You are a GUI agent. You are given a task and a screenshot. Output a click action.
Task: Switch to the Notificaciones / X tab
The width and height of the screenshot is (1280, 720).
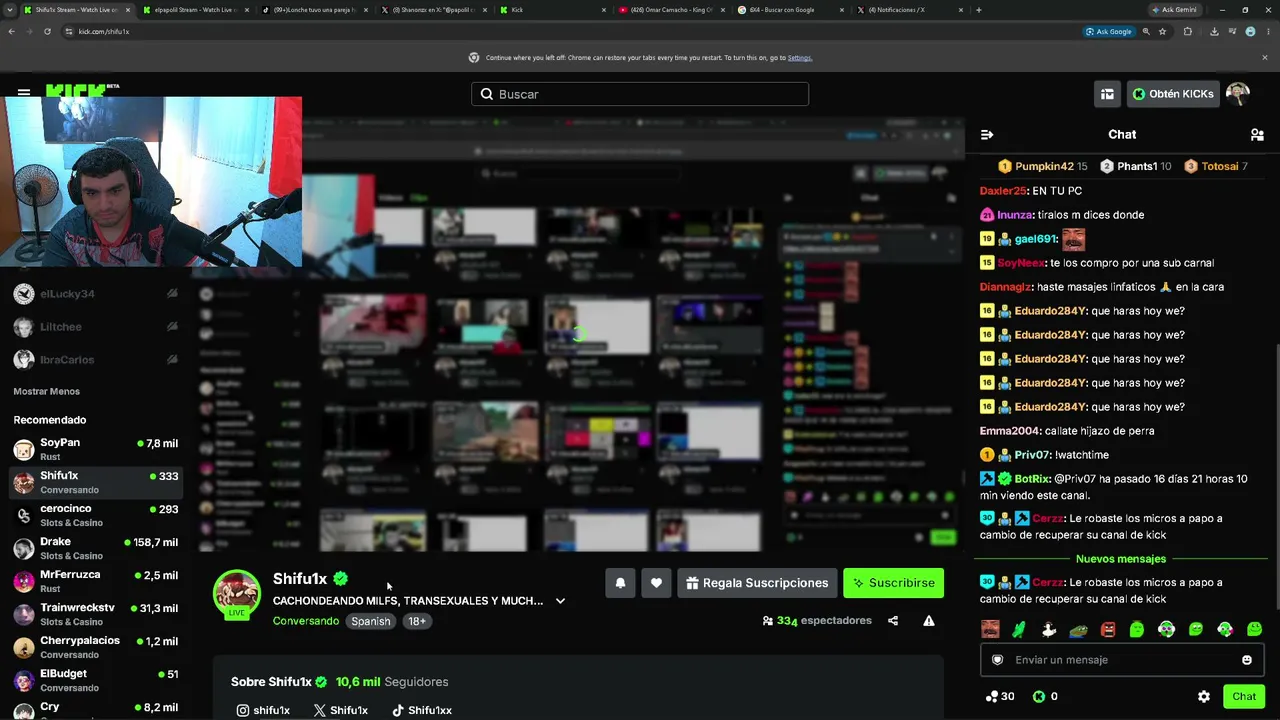coord(908,10)
